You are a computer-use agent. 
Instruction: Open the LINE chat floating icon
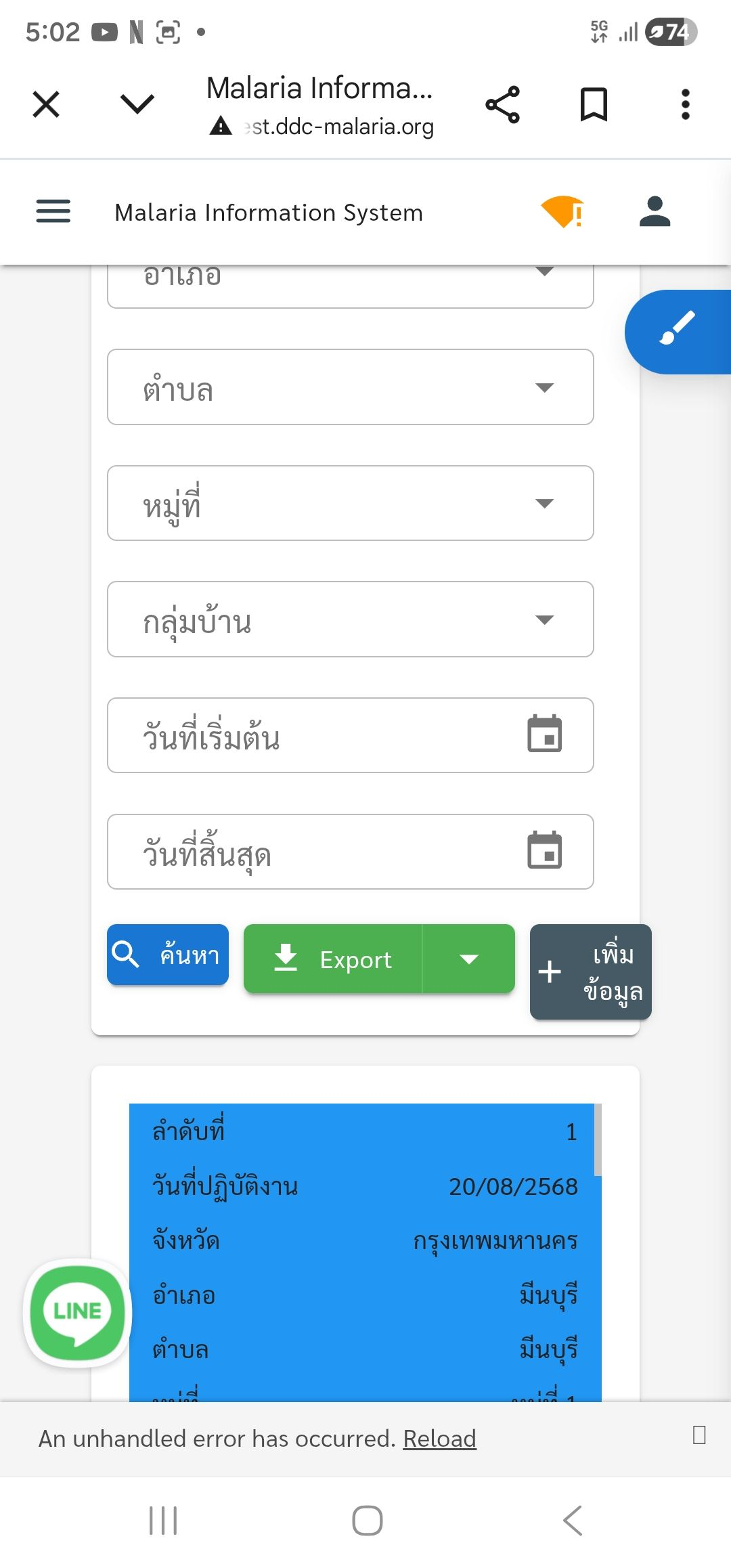77,1312
